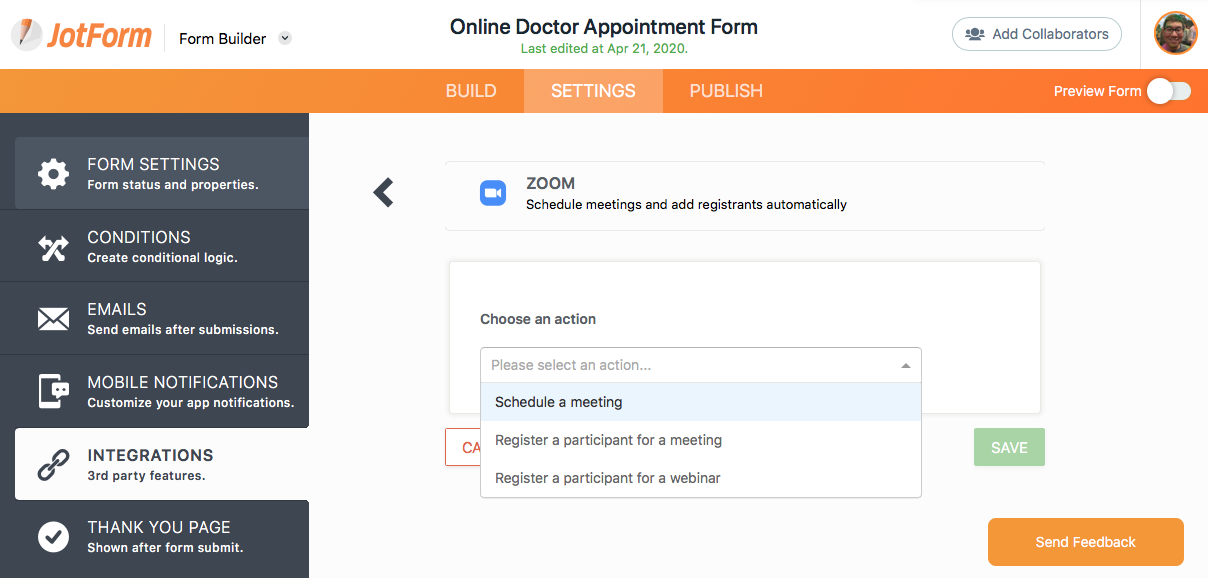Image resolution: width=1208 pixels, height=578 pixels.
Task: Switch to the PUBLISH tab
Action: pos(726,91)
